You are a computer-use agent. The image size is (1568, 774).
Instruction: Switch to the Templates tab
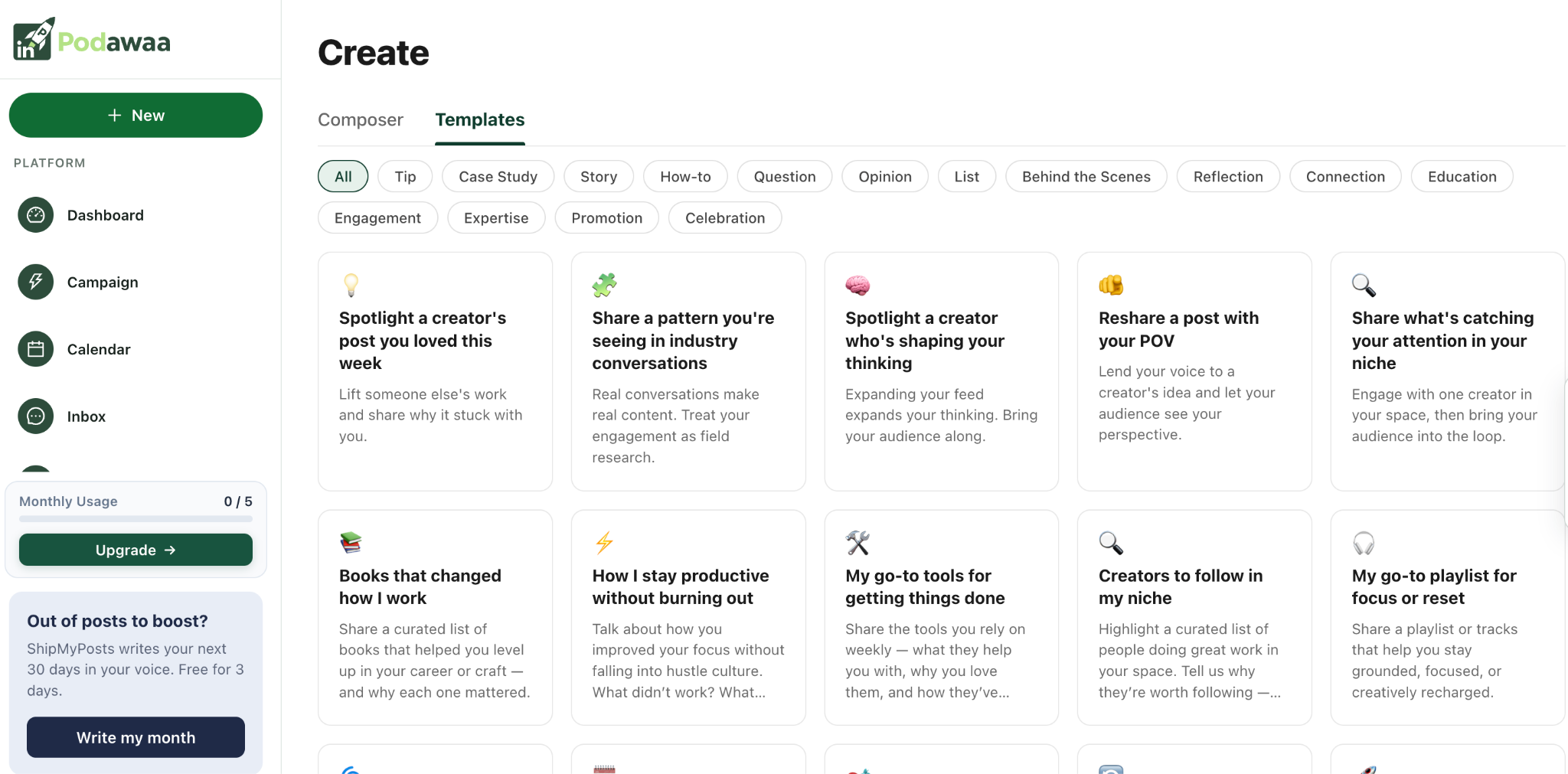(x=480, y=119)
